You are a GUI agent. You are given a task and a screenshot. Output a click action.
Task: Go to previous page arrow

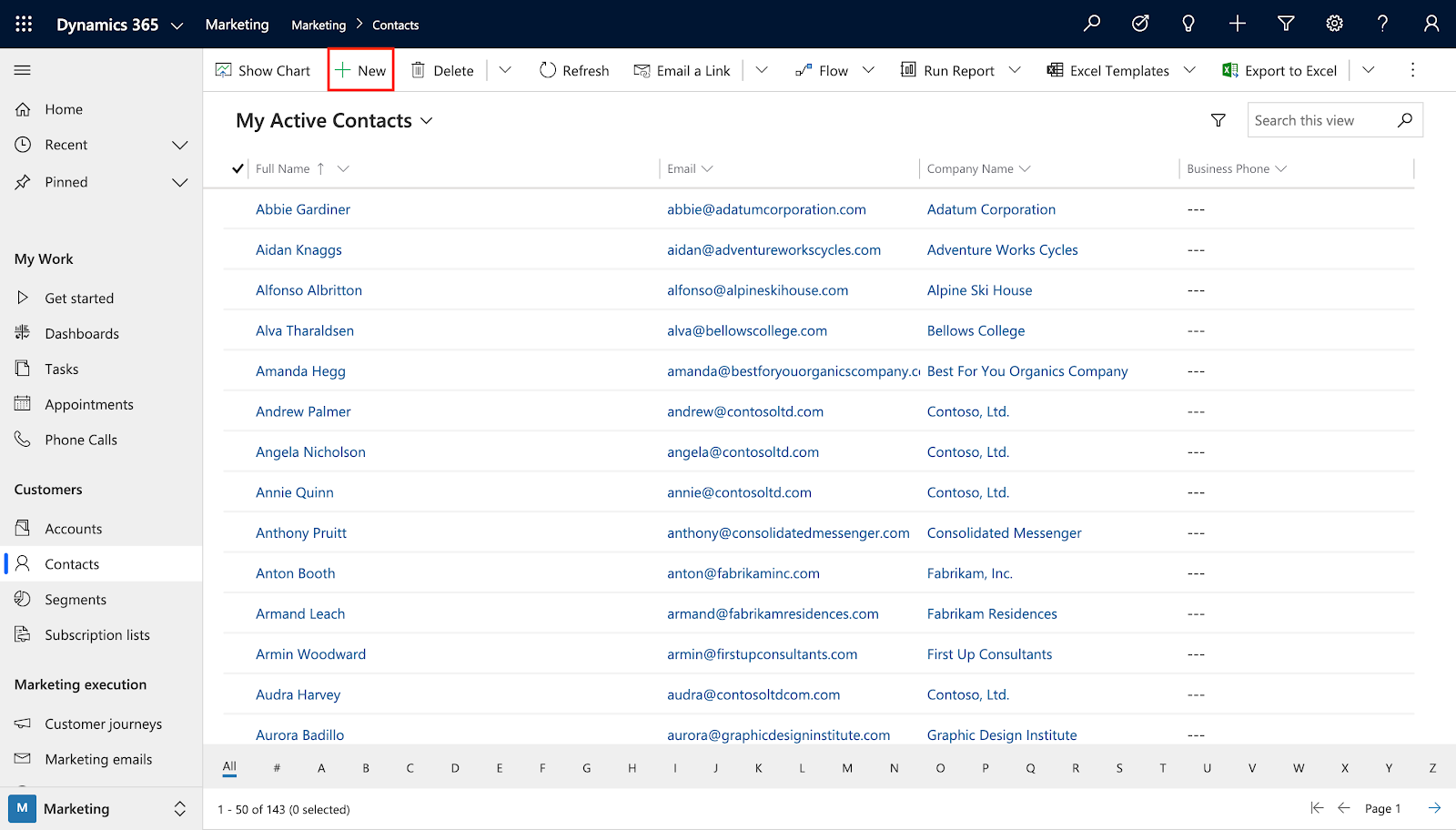[x=1344, y=808]
